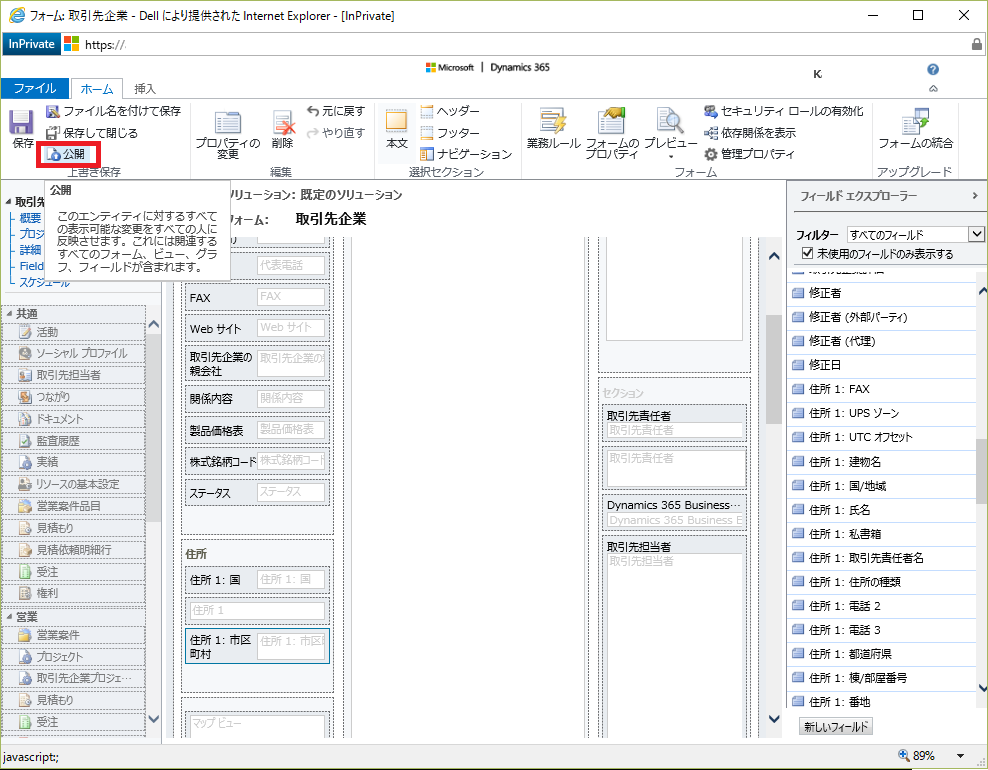Viewport: 988px width, 770px height.
Task: Click the 新しいフィールド (New Field) button
Action: tap(836, 727)
